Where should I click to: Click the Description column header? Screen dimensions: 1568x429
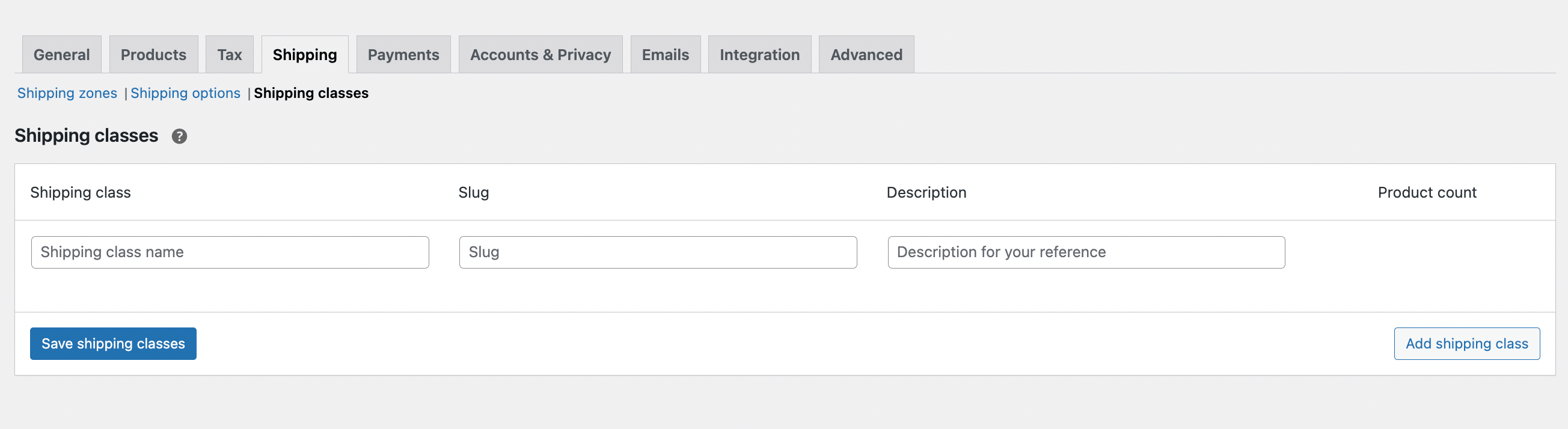coord(926,192)
